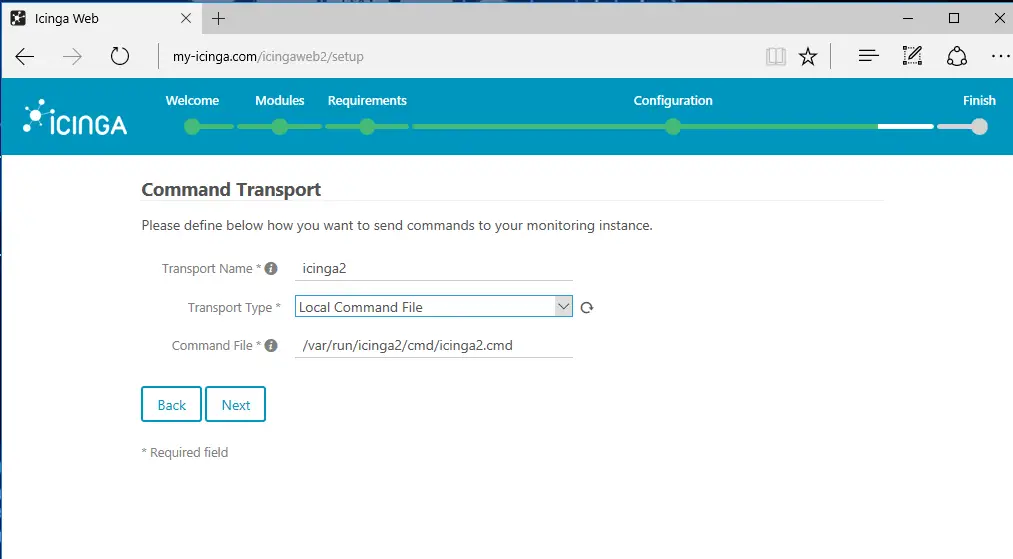Click the Required field note
Screen dimensions: 1013x559
click(x=185, y=452)
